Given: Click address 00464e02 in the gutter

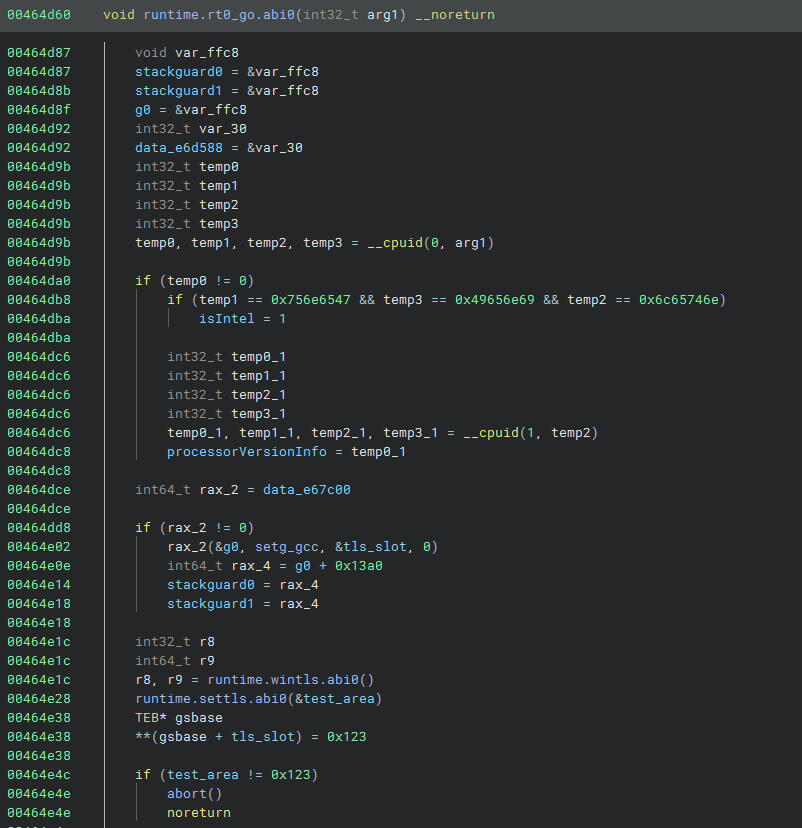Looking at the screenshot, I should click(x=39, y=547).
